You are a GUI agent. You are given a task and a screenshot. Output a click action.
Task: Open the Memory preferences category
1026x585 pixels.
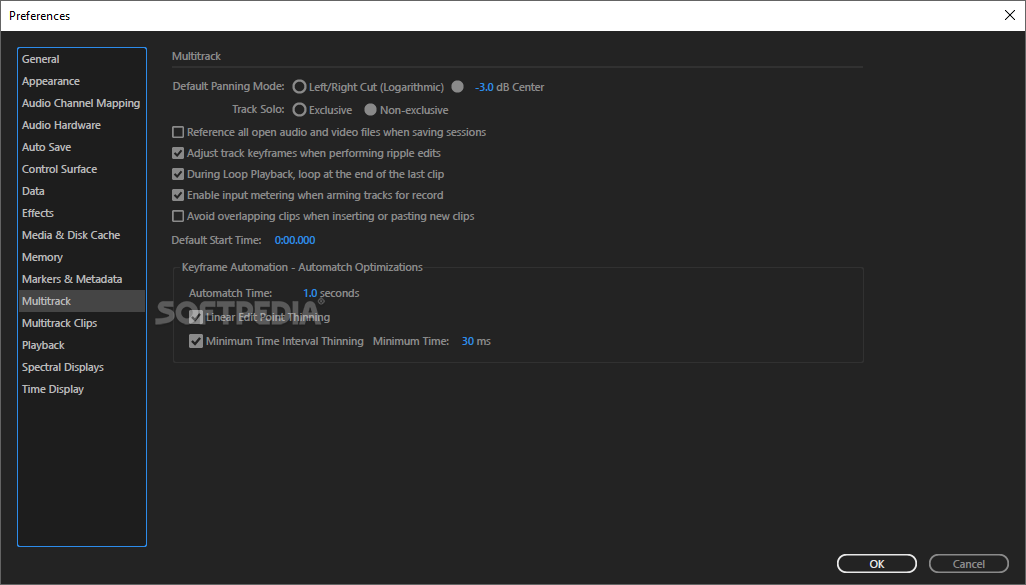click(82, 257)
